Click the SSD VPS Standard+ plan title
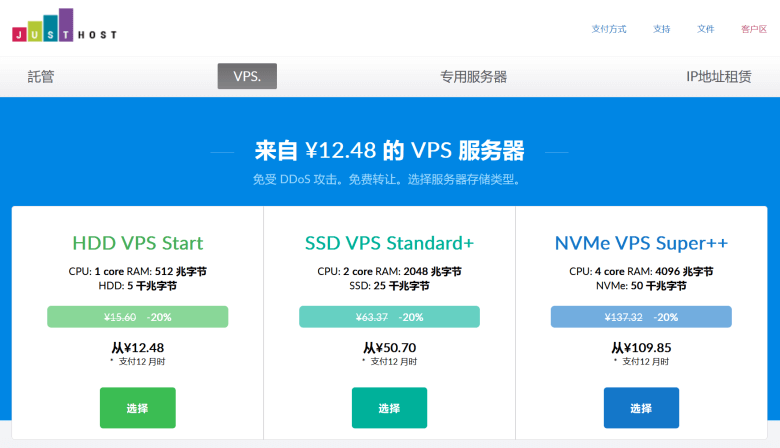 [x=390, y=243]
